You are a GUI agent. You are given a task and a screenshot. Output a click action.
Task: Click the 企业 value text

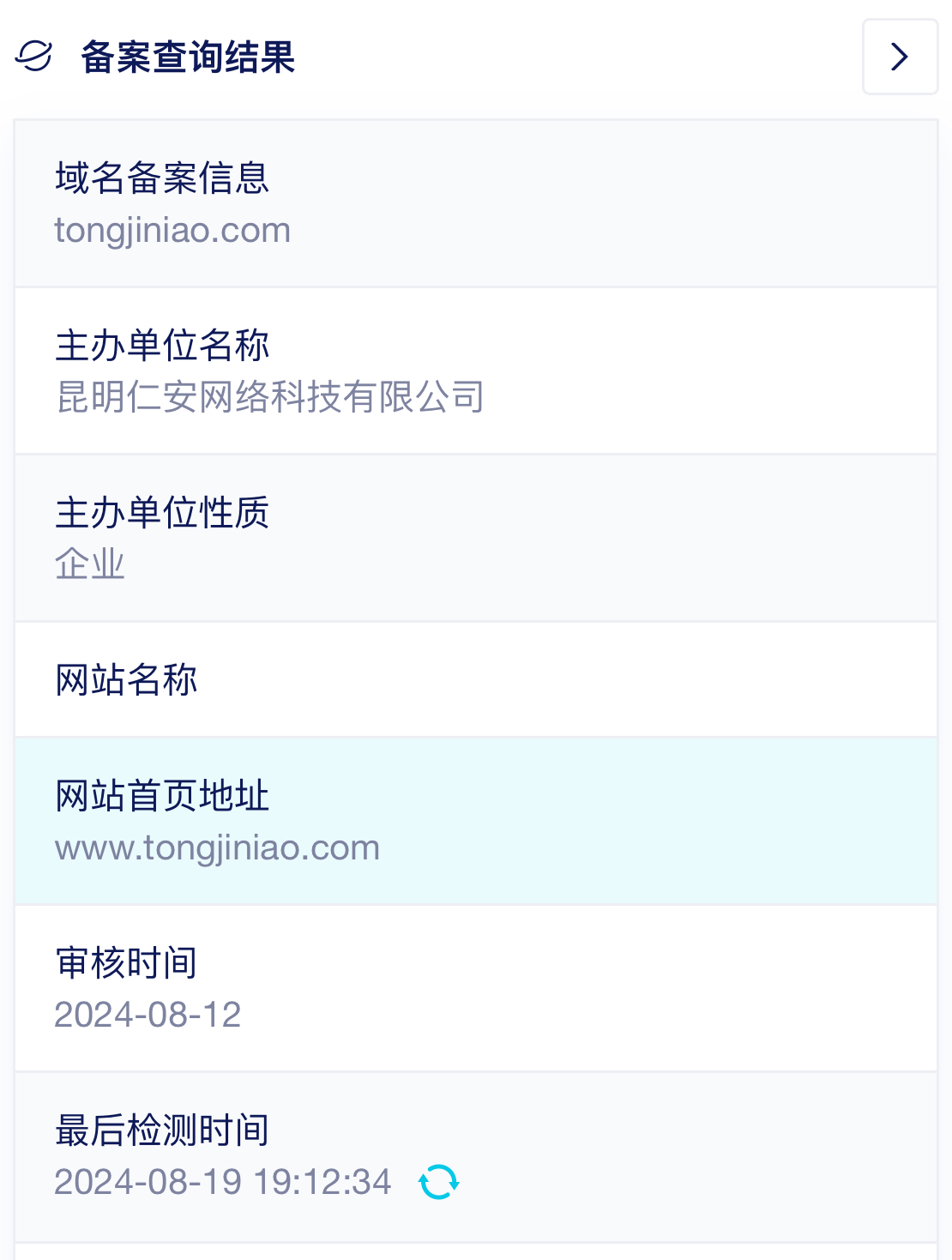coord(90,564)
